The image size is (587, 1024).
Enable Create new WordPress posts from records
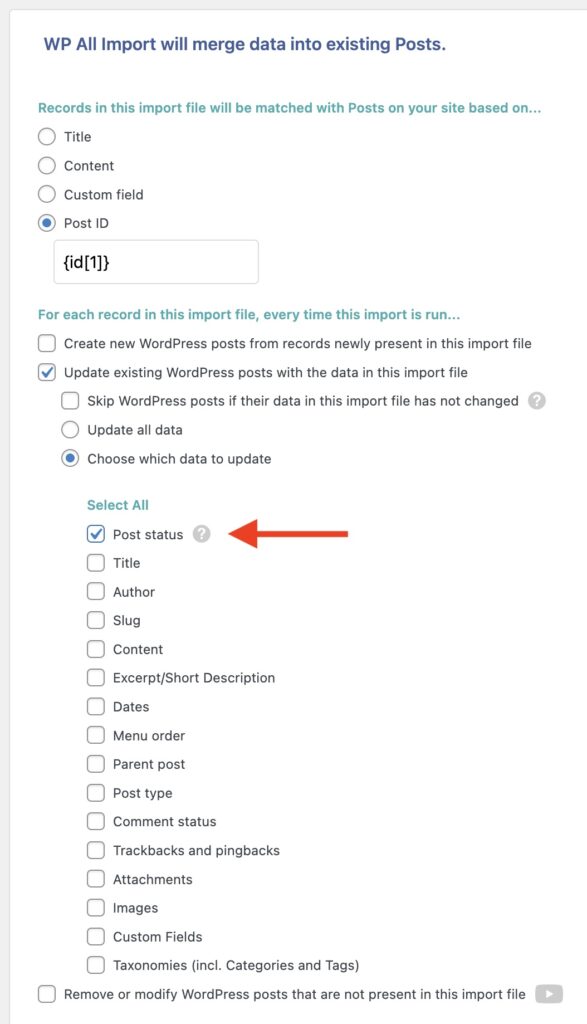click(46, 342)
